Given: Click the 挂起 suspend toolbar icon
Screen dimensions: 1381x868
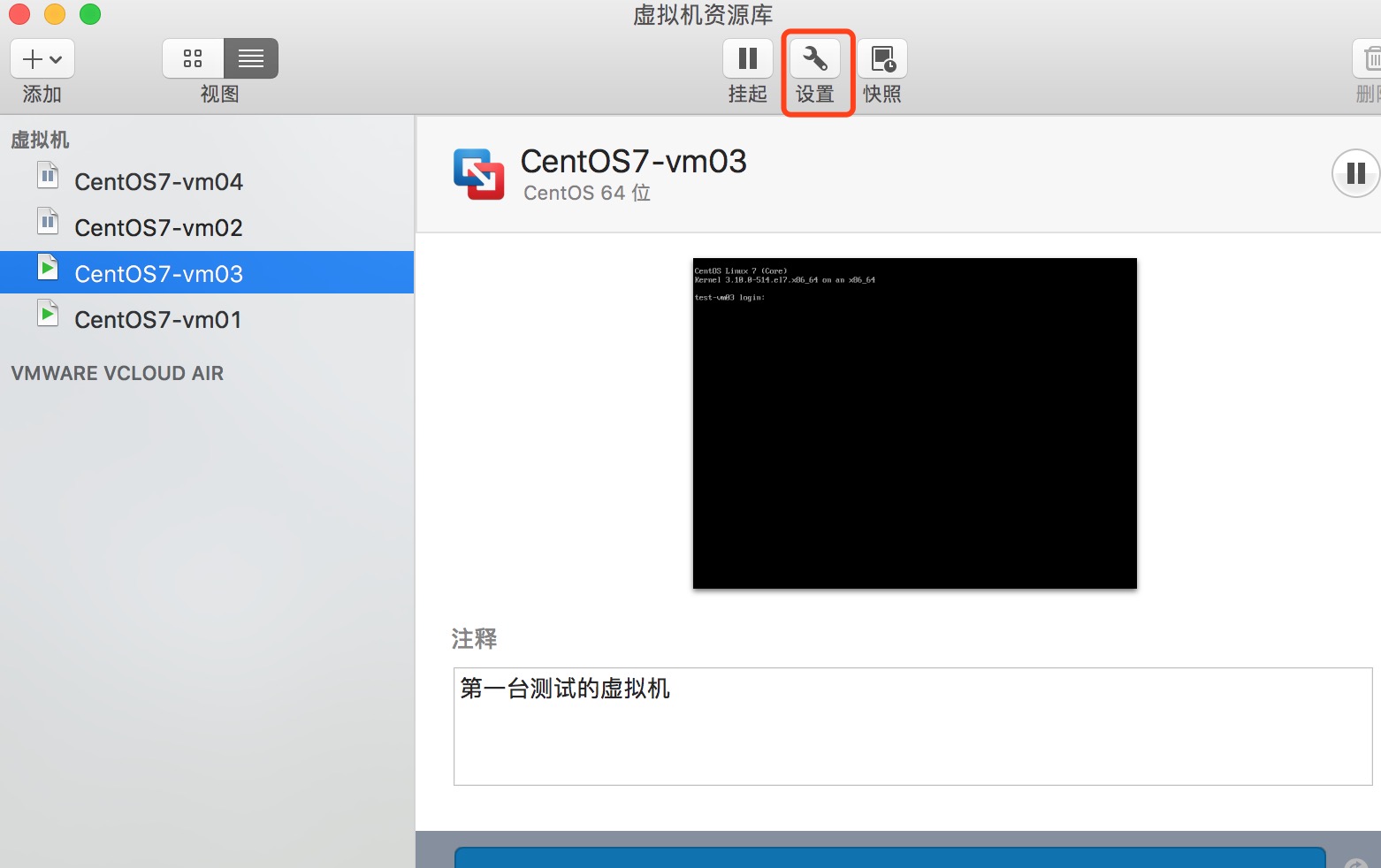Looking at the screenshot, I should click(747, 58).
